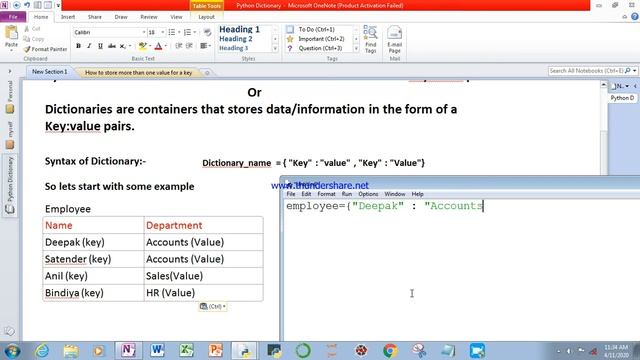
Task: Apply bullet list formatting
Action: point(172,32)
